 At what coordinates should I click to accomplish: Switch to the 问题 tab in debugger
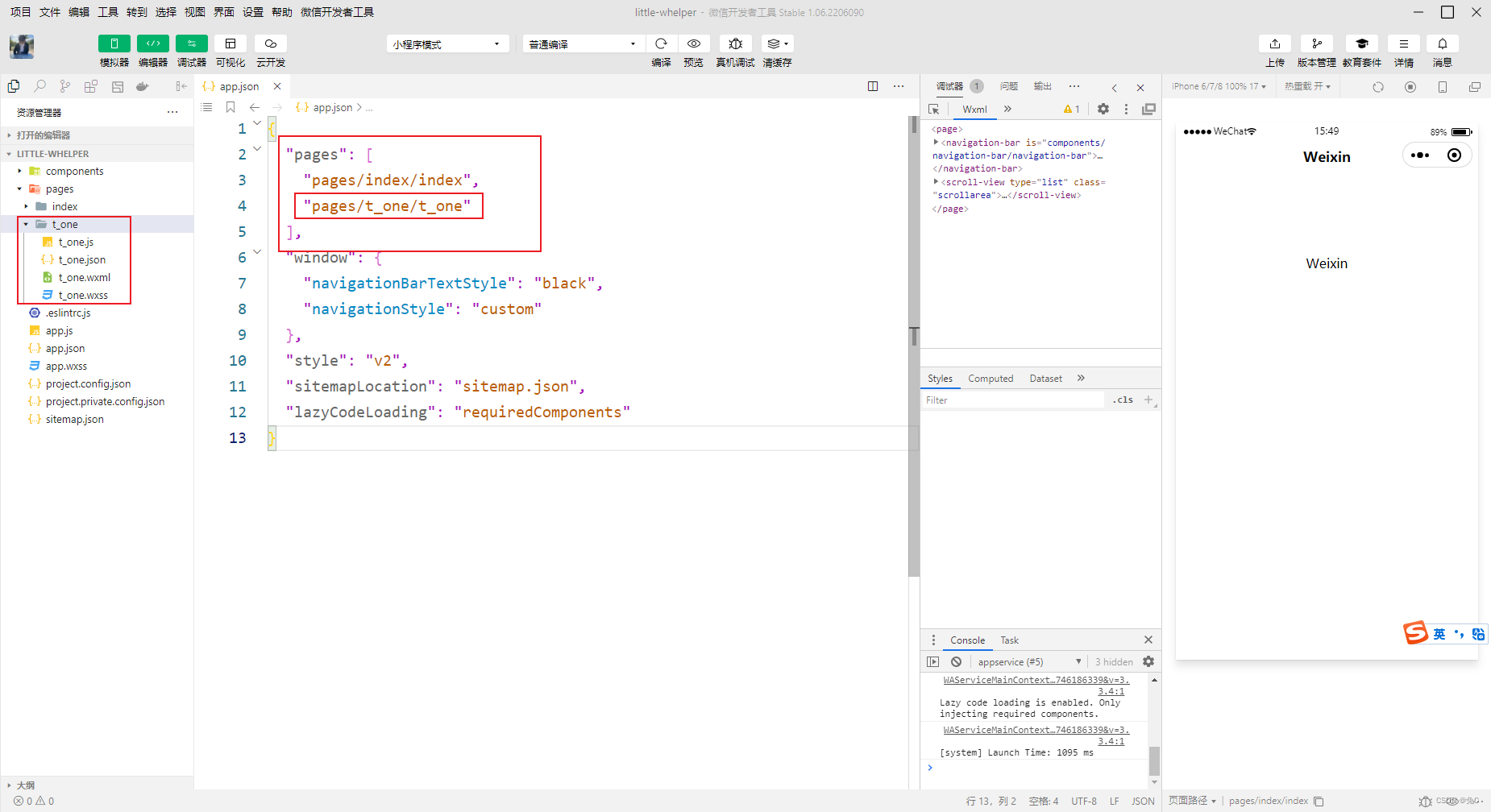click(1009, 86)
